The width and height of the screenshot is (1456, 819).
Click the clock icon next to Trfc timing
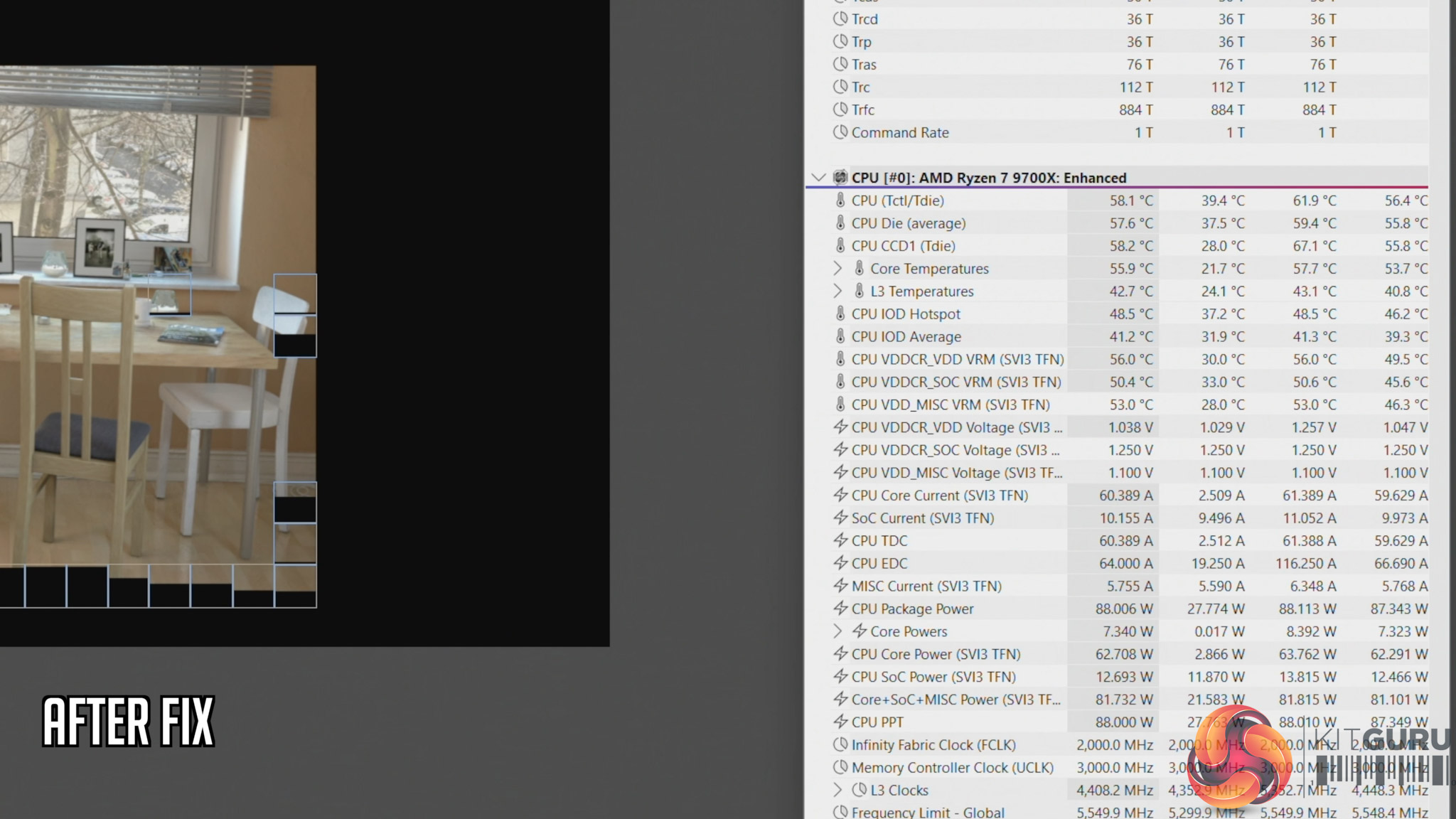coord(840,109)
